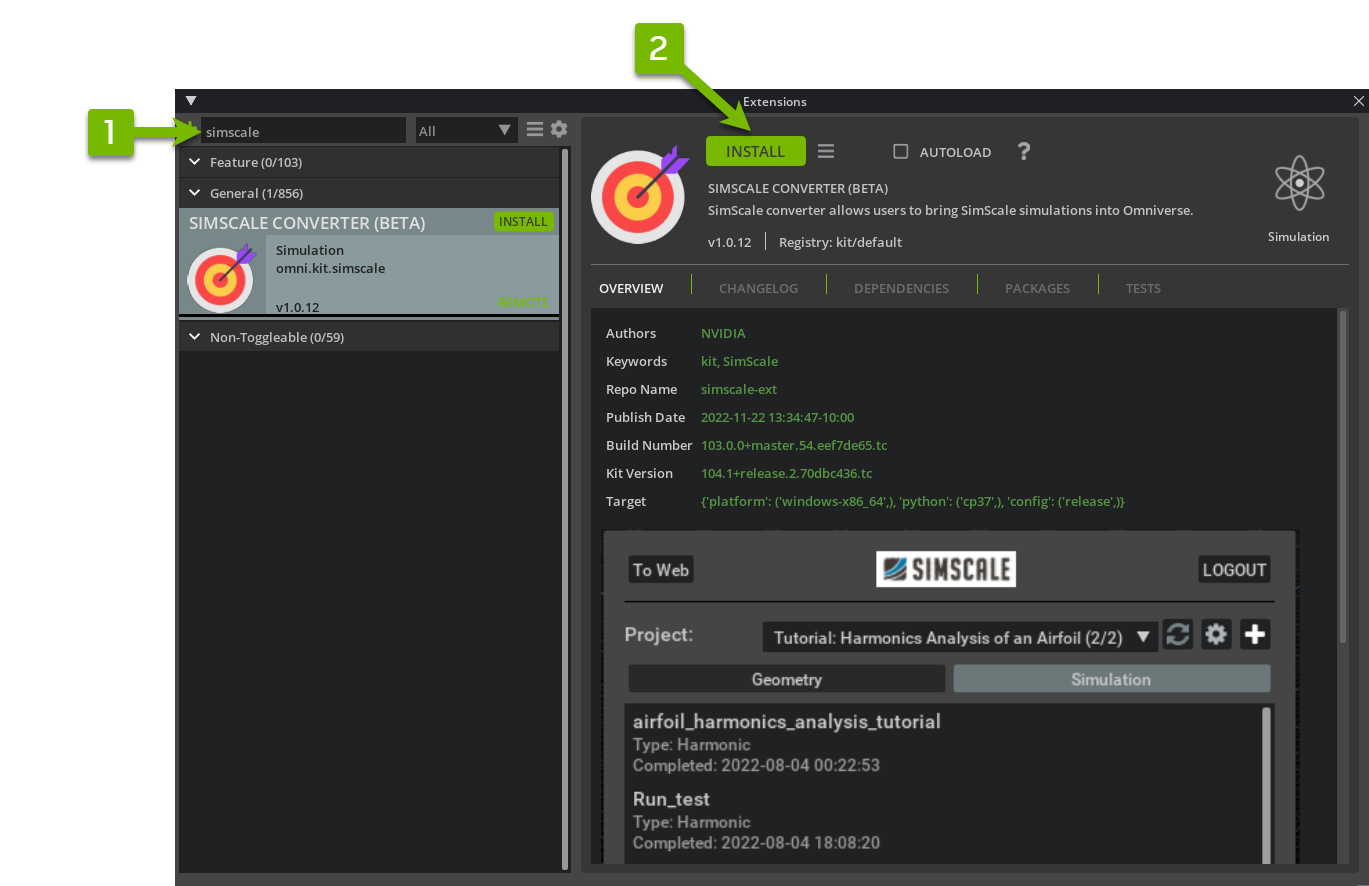Click the Build Number value
This screenshot has width=1369, height=886.
(x=794, y=445)
